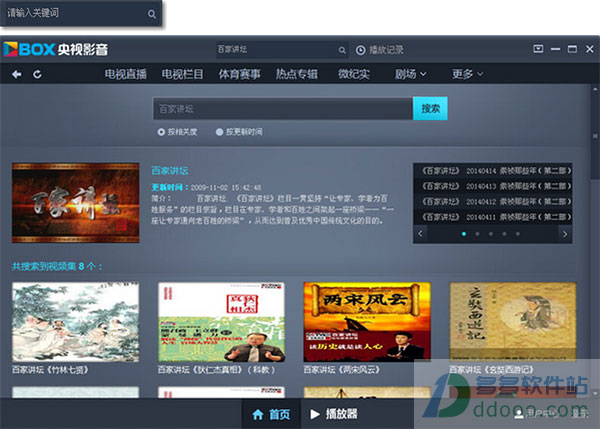Open the 电视直播 menu
The image size is (600, 429).
point(126,74)
